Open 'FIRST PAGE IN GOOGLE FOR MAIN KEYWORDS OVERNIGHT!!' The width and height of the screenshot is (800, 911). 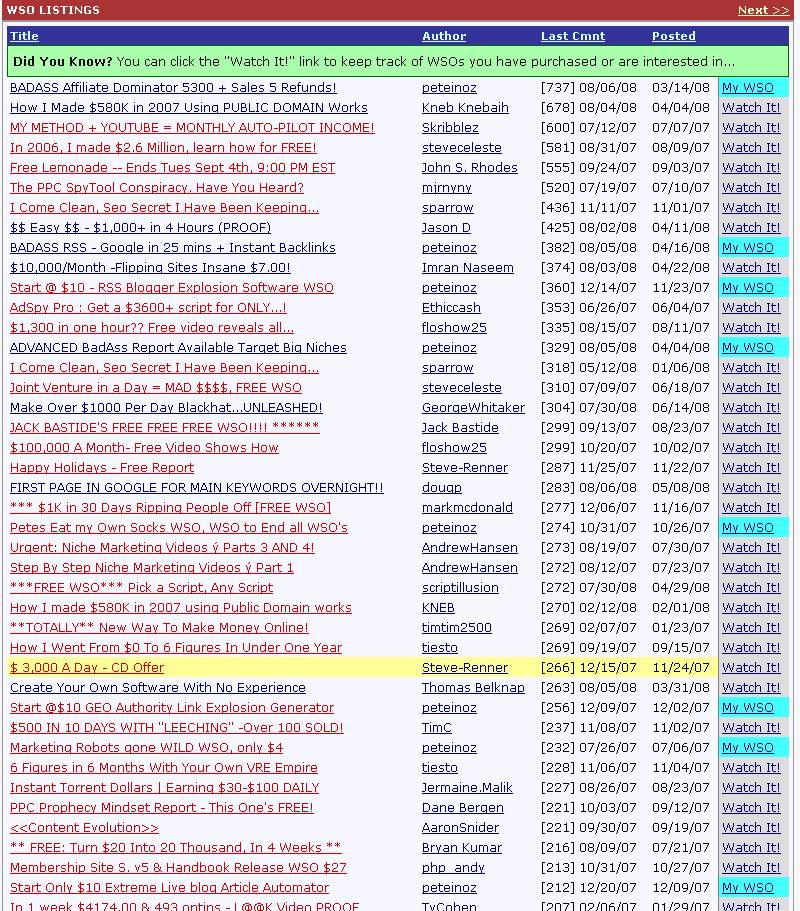(x=197, y=488)
